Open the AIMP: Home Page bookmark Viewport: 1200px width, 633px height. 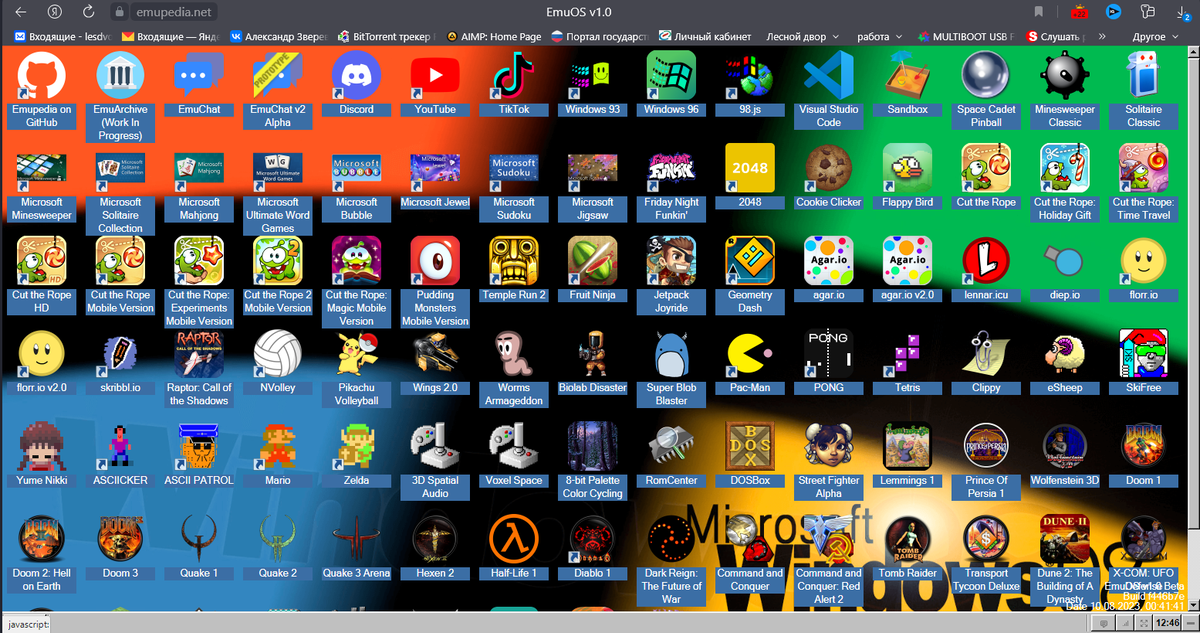coord(493,36)
